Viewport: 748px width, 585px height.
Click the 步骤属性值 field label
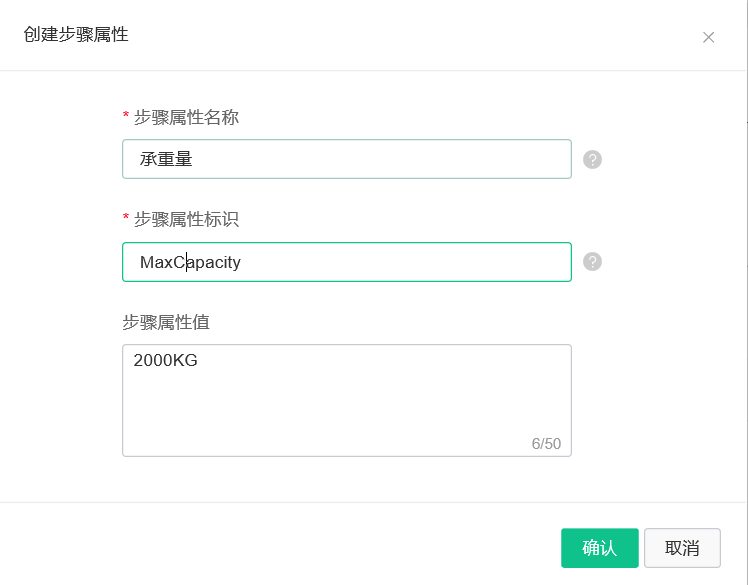click(x=166, y=322)
